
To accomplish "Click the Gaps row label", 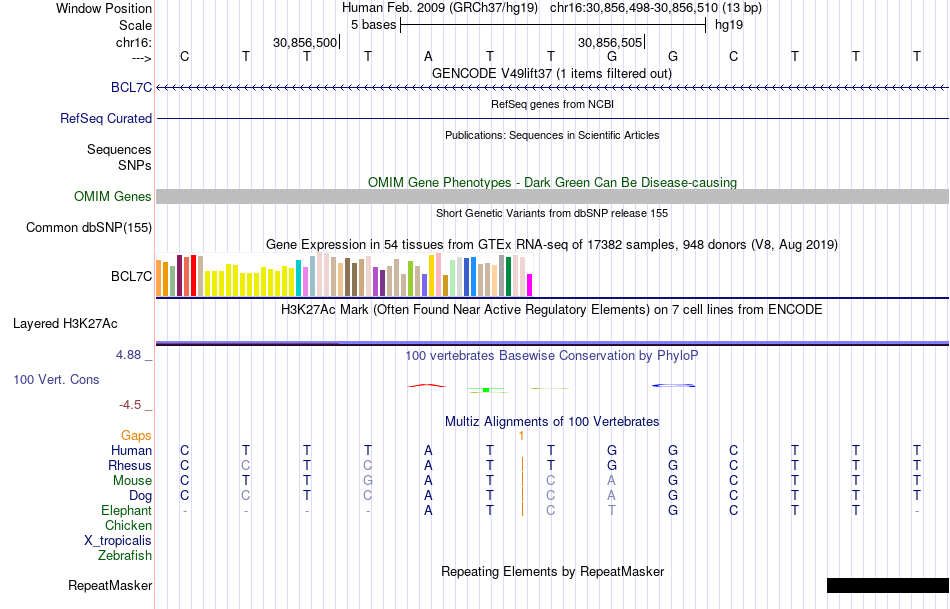I will pyautogui.click(x=136, y=435).
